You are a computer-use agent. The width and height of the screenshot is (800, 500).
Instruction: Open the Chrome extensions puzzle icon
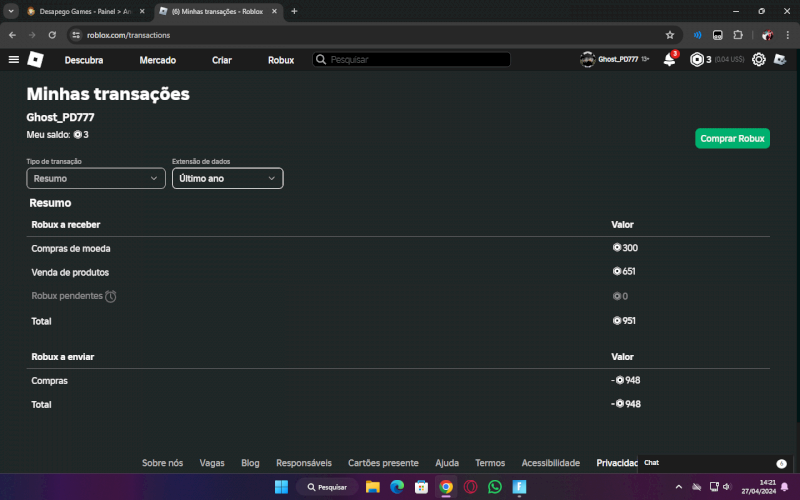click(x=738, y=35)
